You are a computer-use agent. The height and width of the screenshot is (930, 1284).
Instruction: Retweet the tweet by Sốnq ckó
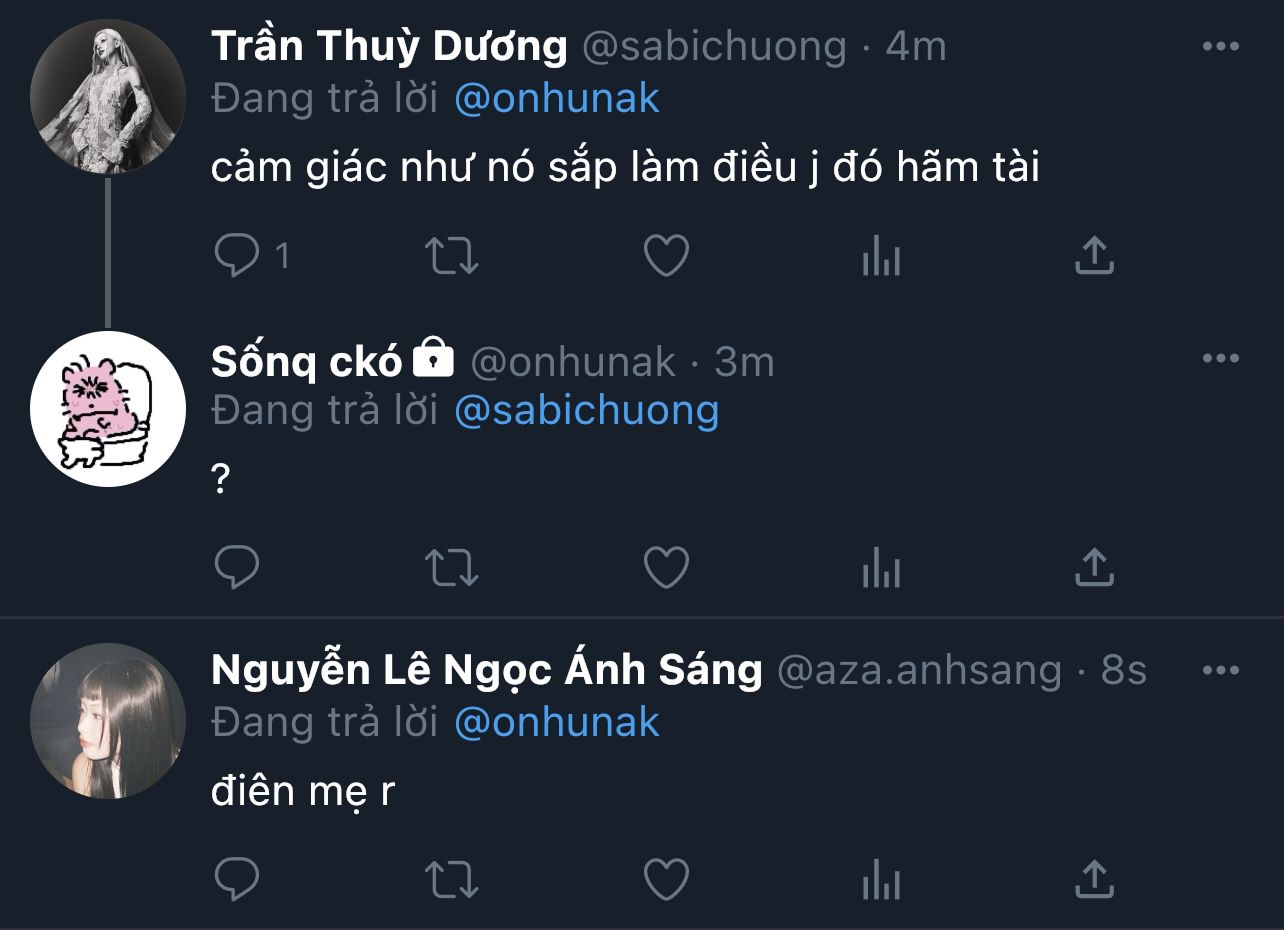pyautogui.click(x=452, y=569)
